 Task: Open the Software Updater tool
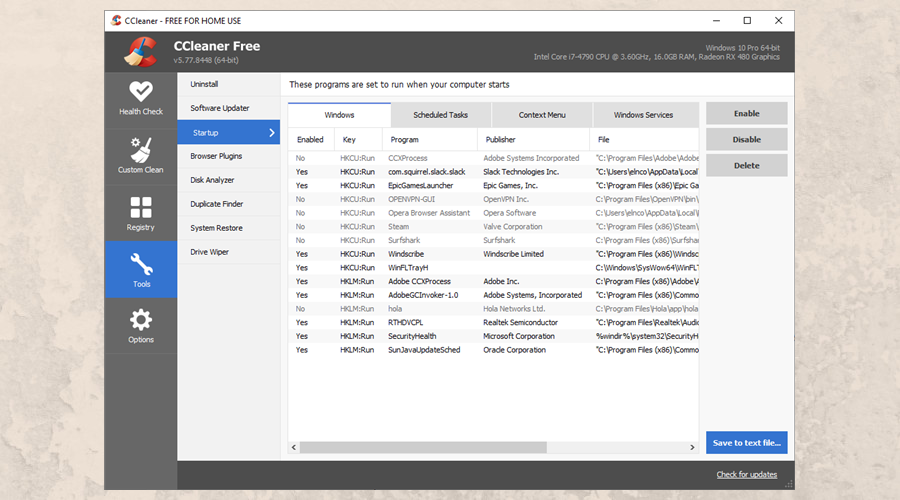pos(228,108)
